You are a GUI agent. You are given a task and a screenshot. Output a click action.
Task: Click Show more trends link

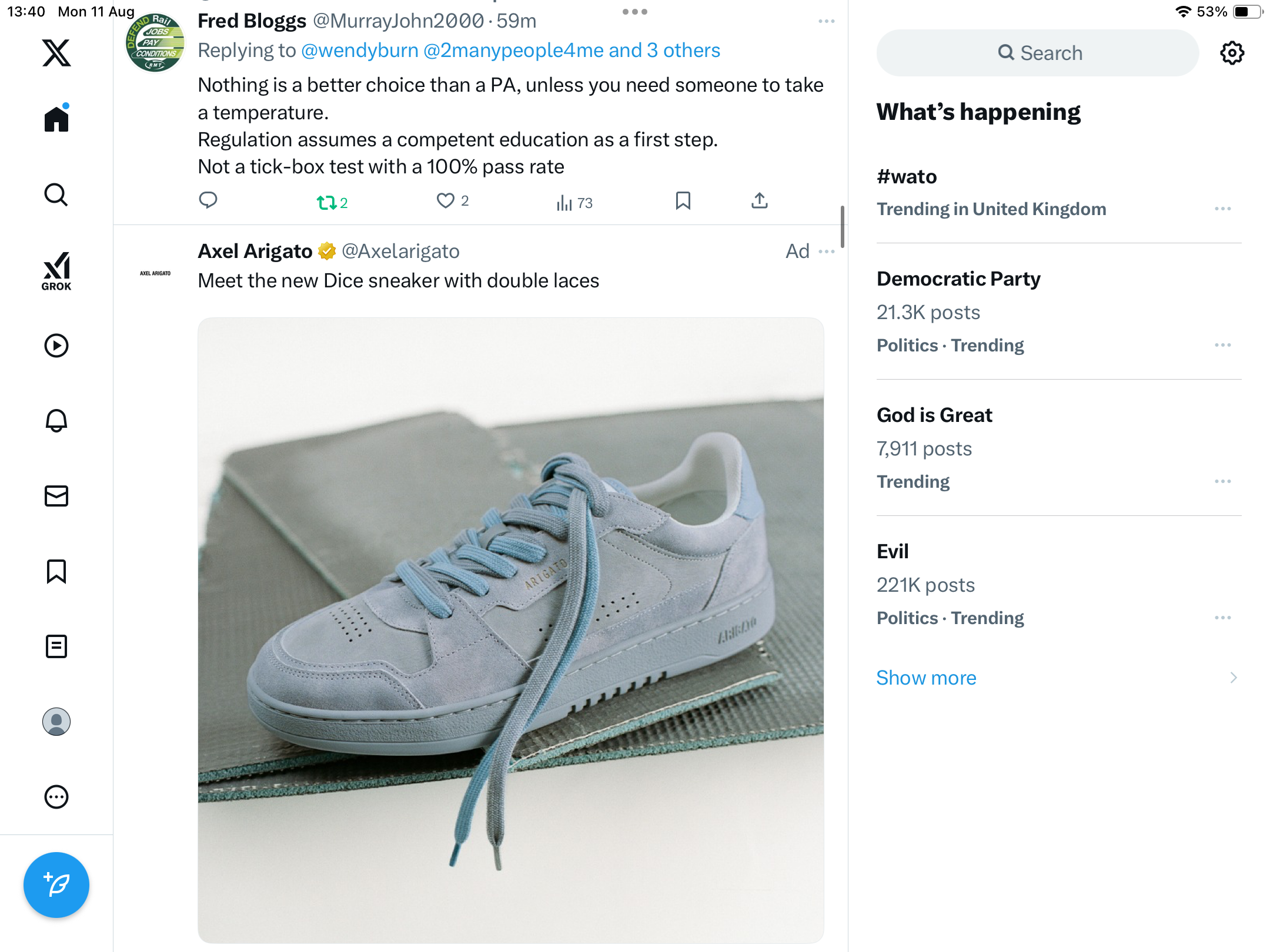tap(926, 678)
